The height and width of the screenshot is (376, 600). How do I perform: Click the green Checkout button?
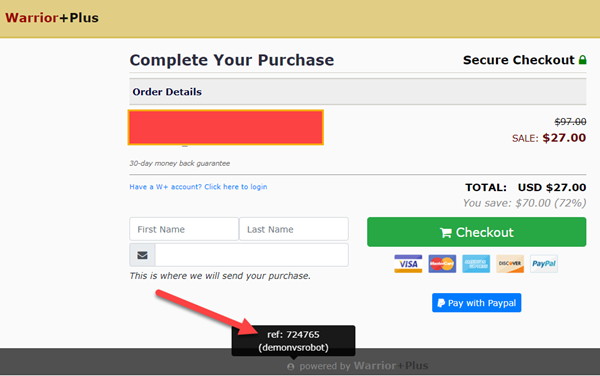(x=476, y=232)
